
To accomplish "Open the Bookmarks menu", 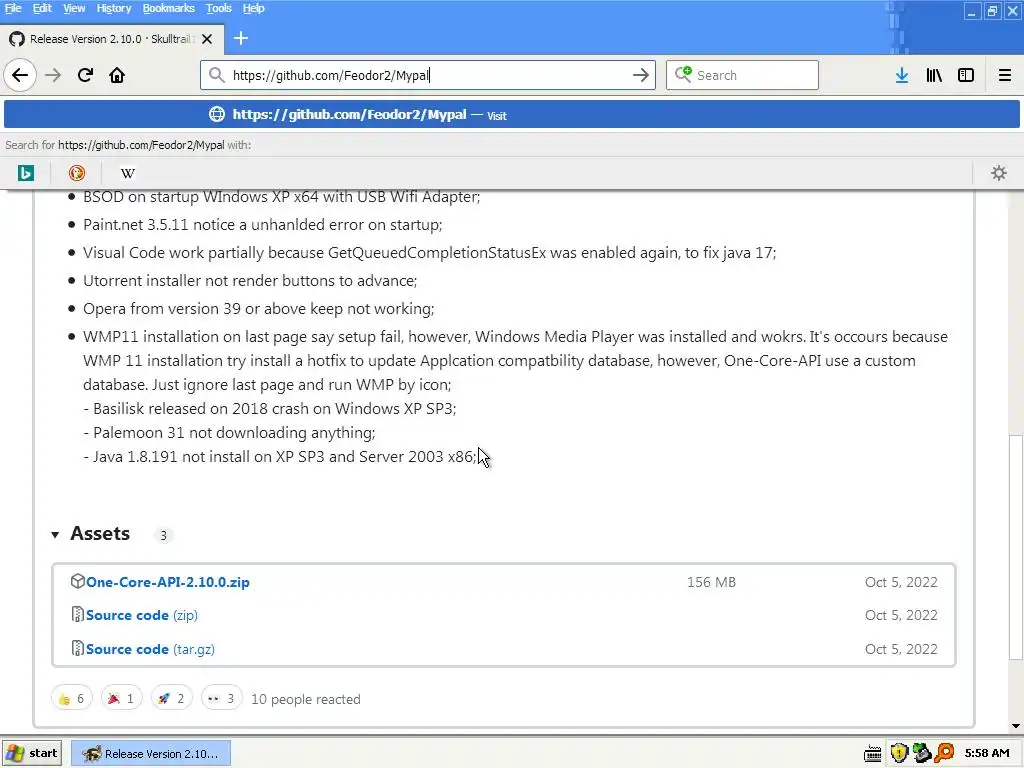I will 168,8.
